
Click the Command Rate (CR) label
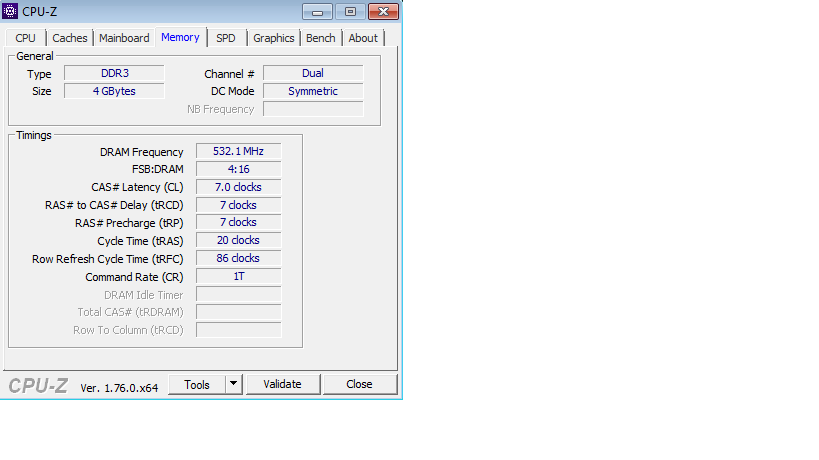tap(134, 277)
